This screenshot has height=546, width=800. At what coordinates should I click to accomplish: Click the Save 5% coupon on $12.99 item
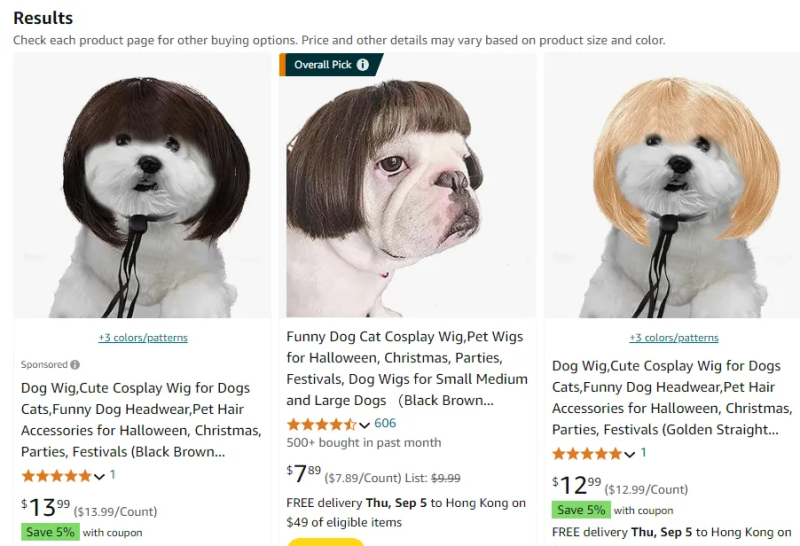(580, 510)
